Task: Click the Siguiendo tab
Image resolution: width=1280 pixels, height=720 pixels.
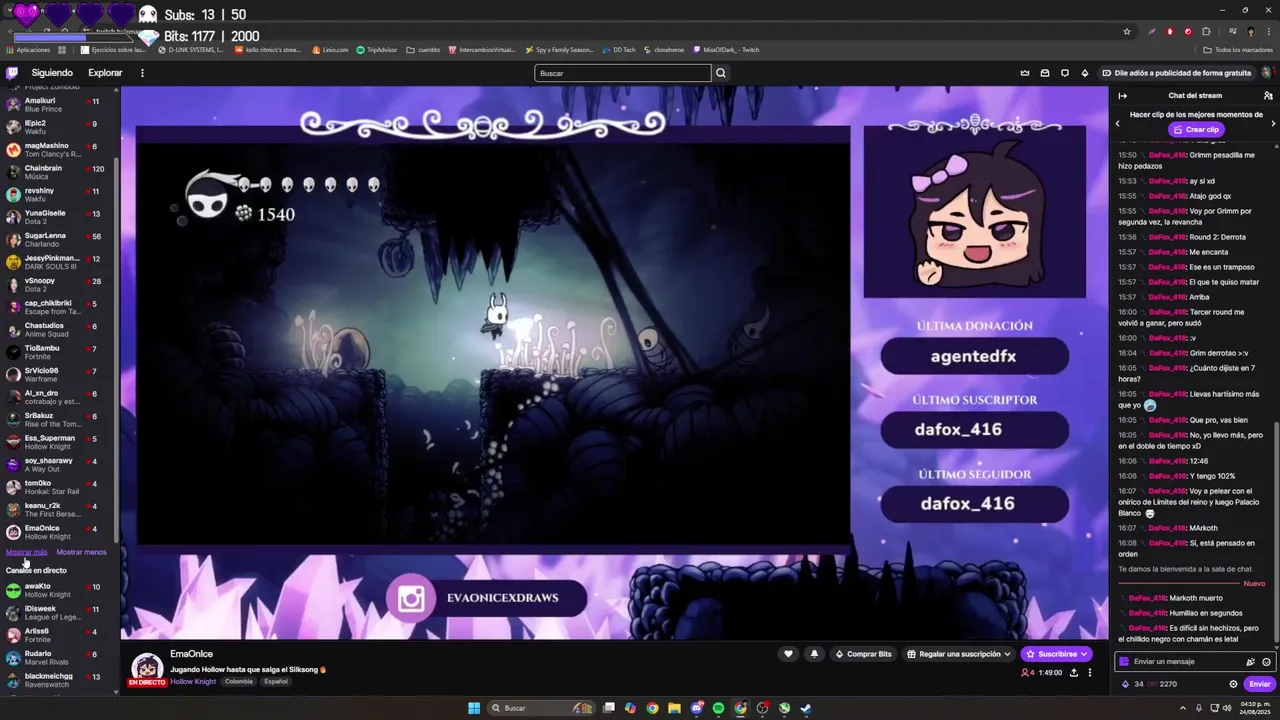Action: click(x=52, y=73)
